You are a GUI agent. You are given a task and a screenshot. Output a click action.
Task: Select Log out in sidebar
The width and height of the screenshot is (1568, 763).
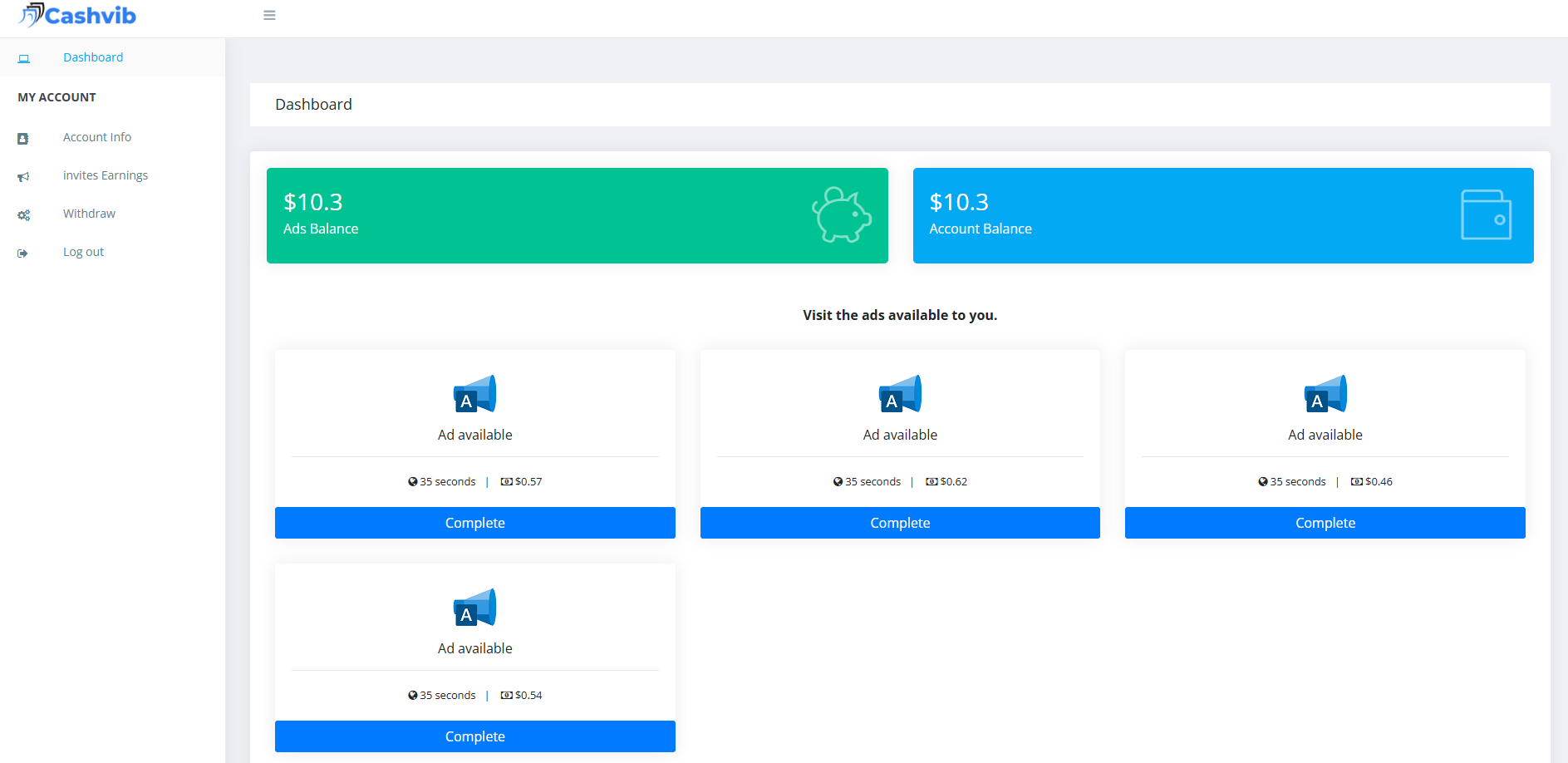pos(83,252)
